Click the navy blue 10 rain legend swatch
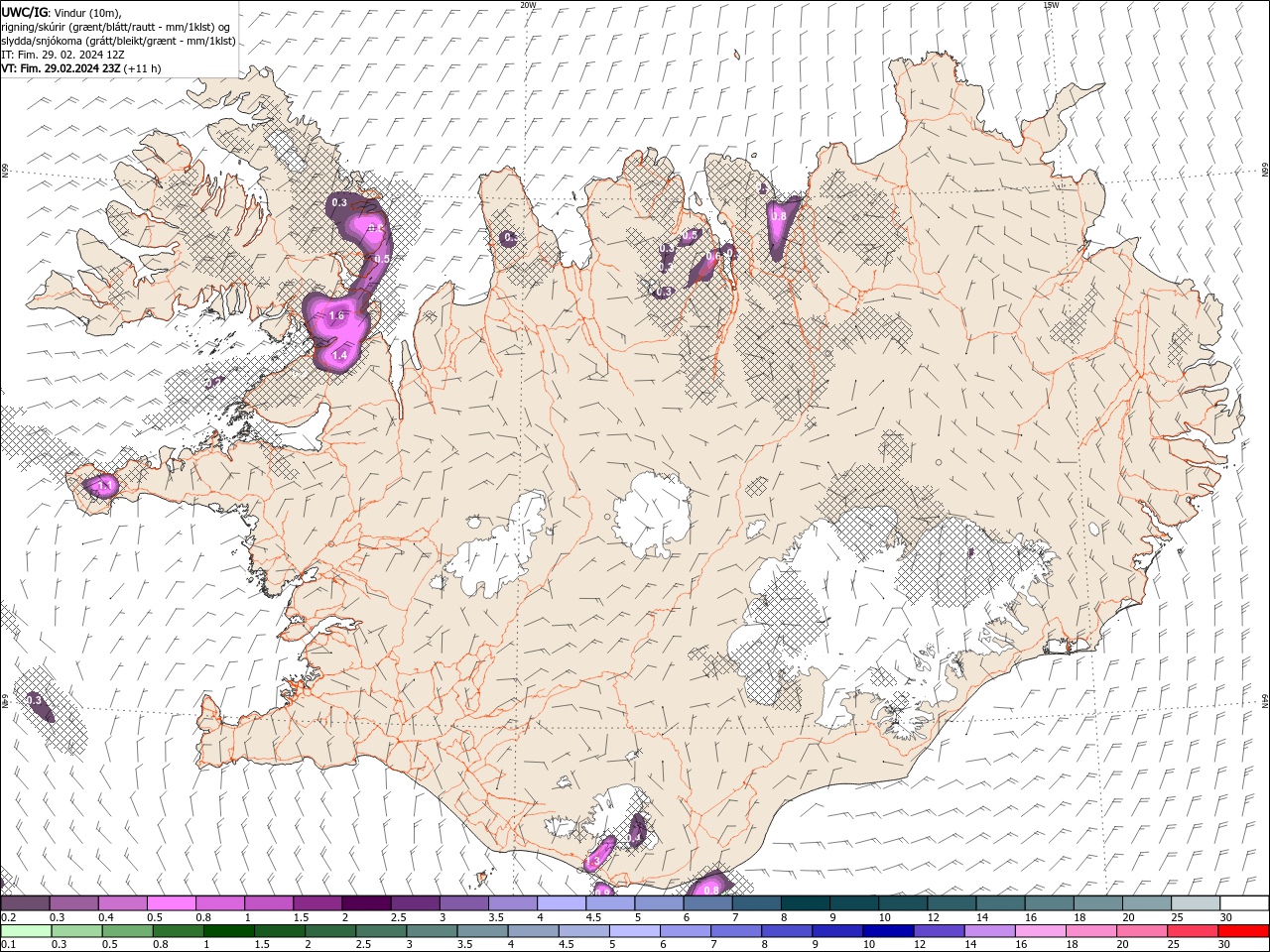Viewport: 1270px width, 952px height. (x=887, y=931)
